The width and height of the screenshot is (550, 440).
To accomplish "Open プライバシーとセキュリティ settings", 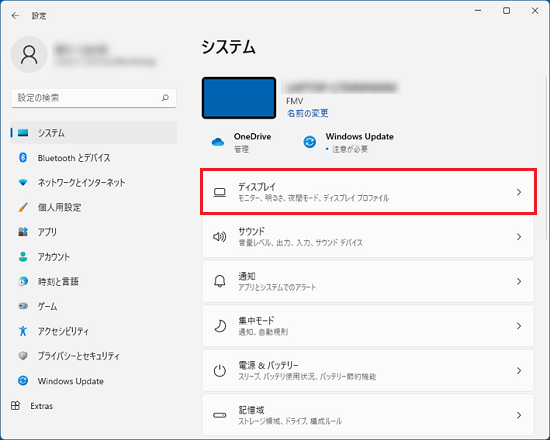I will pos(94,356).
